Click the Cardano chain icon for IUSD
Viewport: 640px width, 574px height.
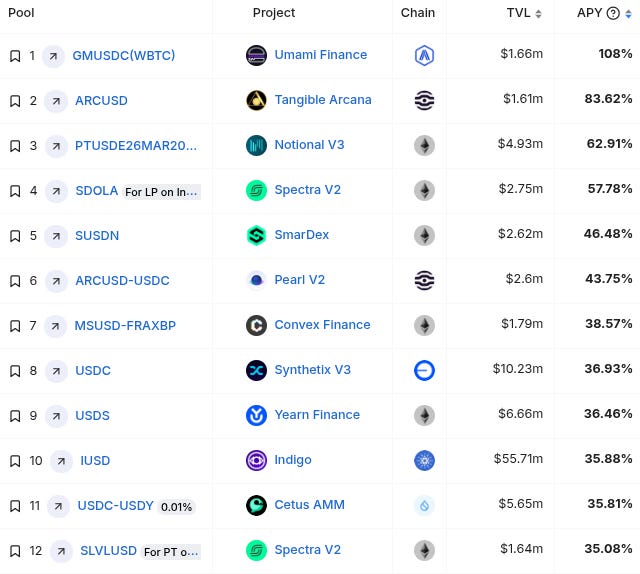pyautogui.click(x=424, y=460)
